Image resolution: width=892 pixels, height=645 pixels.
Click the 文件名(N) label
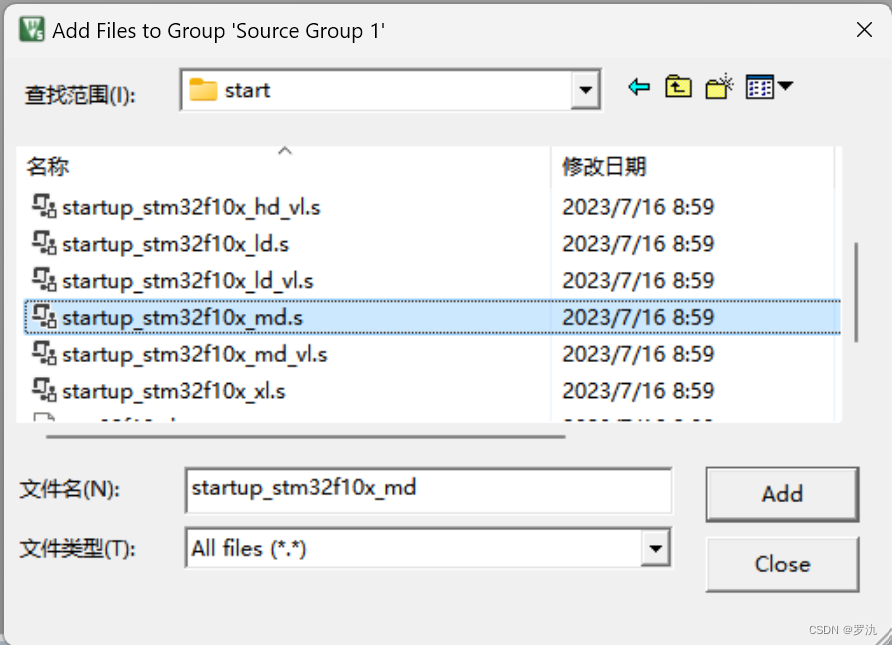[x=70, y=489]
